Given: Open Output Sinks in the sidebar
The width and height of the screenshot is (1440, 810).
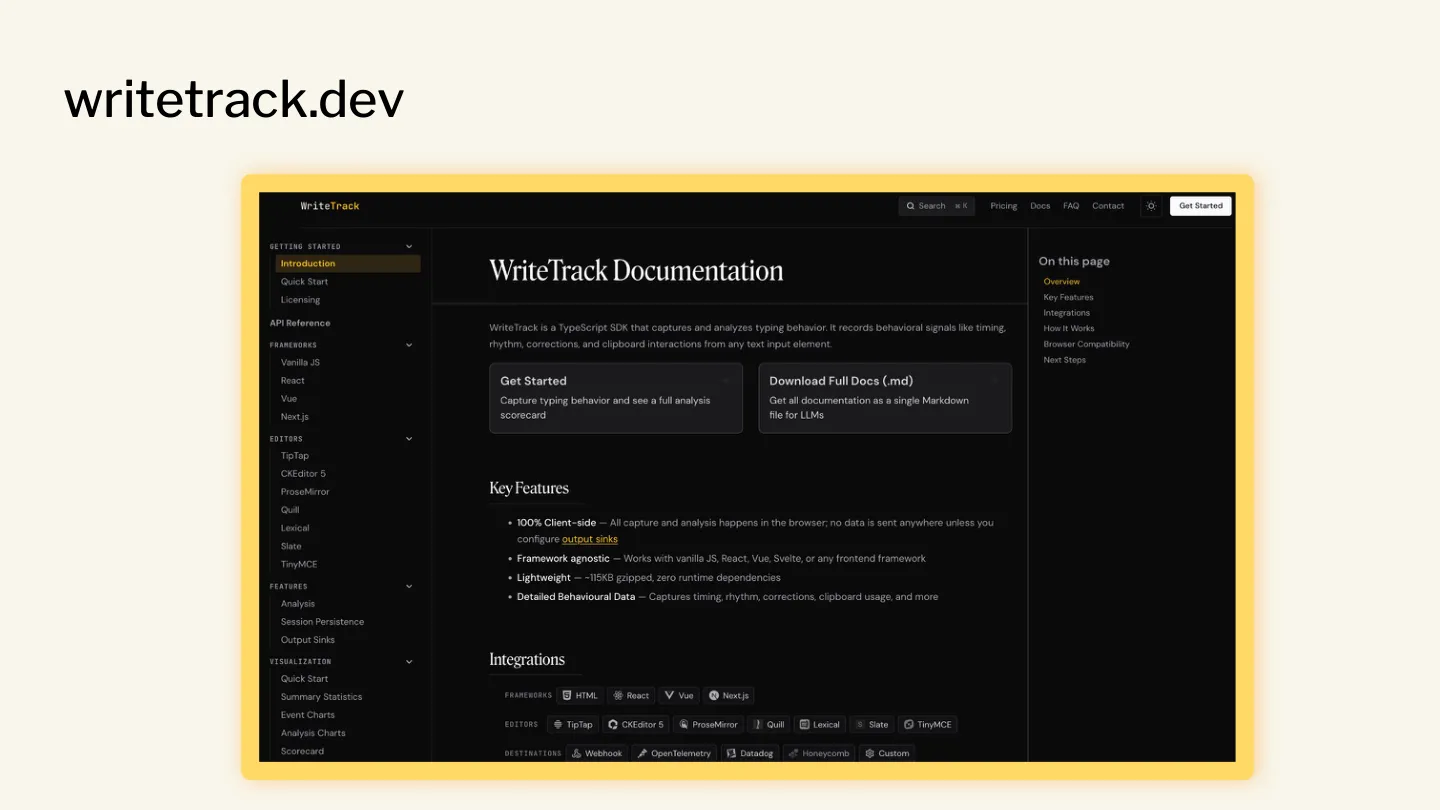Looking at the screenshot, I should (308, 640).
